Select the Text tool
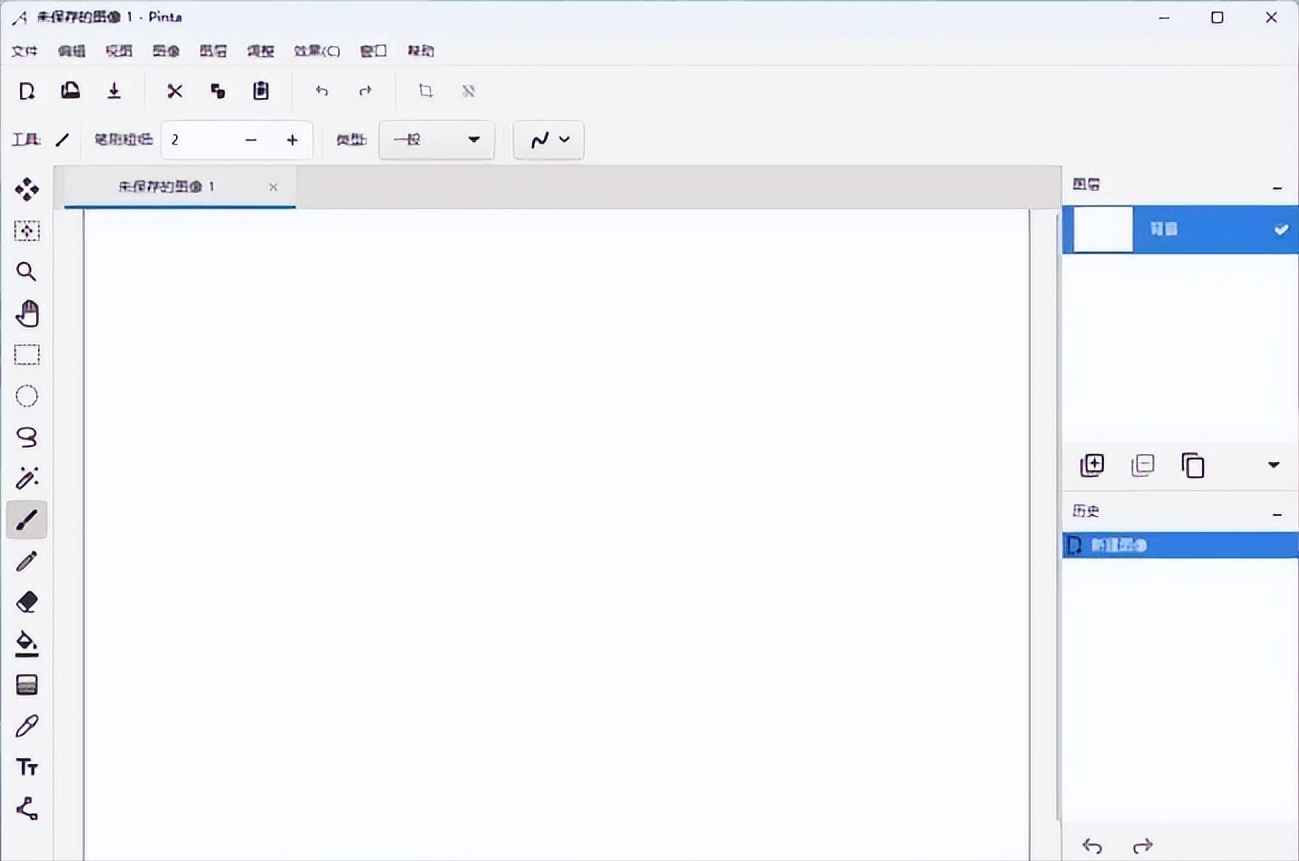This screenshot has width=1299, height=861. click(x=27, y=767)
